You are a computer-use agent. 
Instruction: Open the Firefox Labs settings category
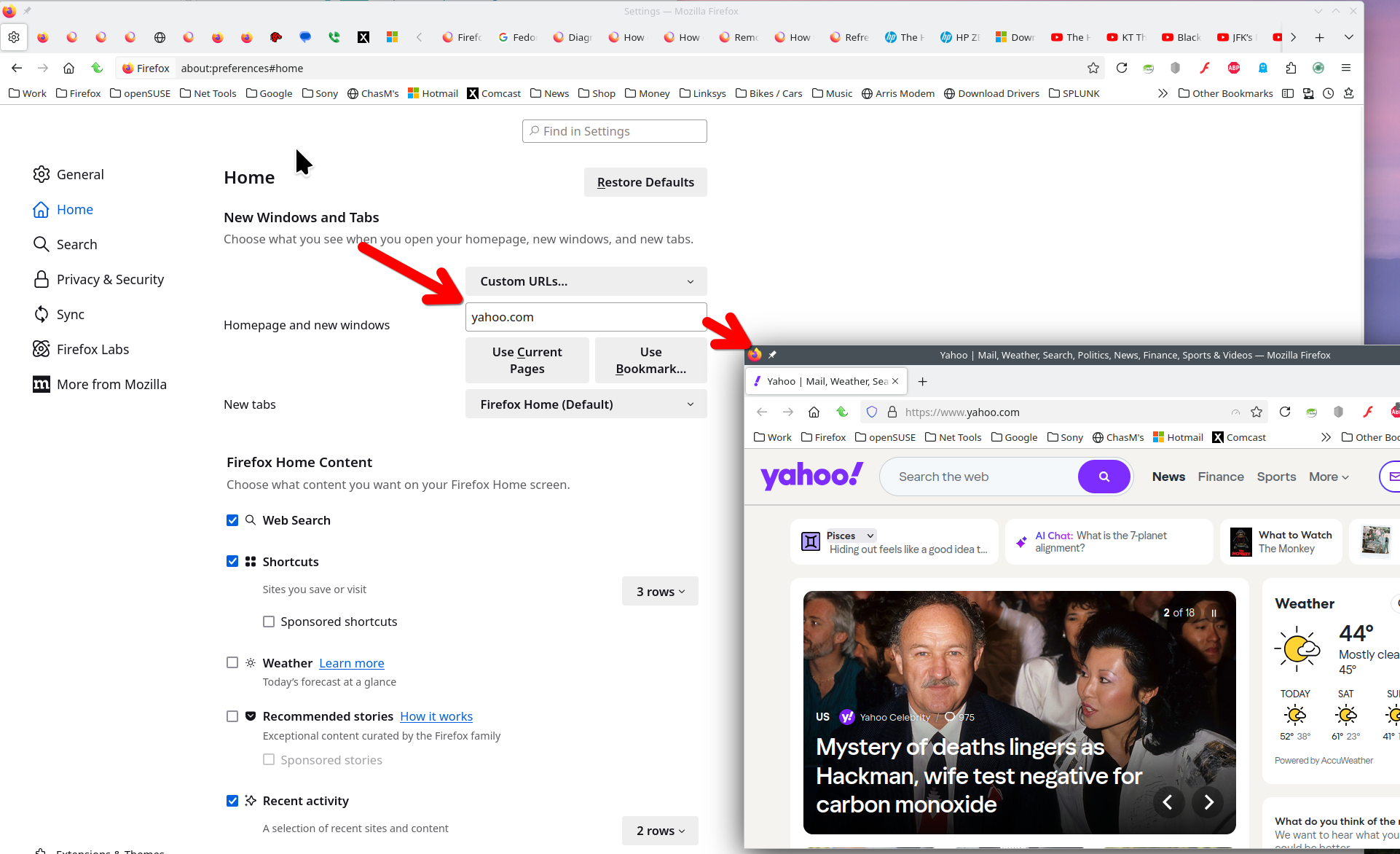(81, 349)
